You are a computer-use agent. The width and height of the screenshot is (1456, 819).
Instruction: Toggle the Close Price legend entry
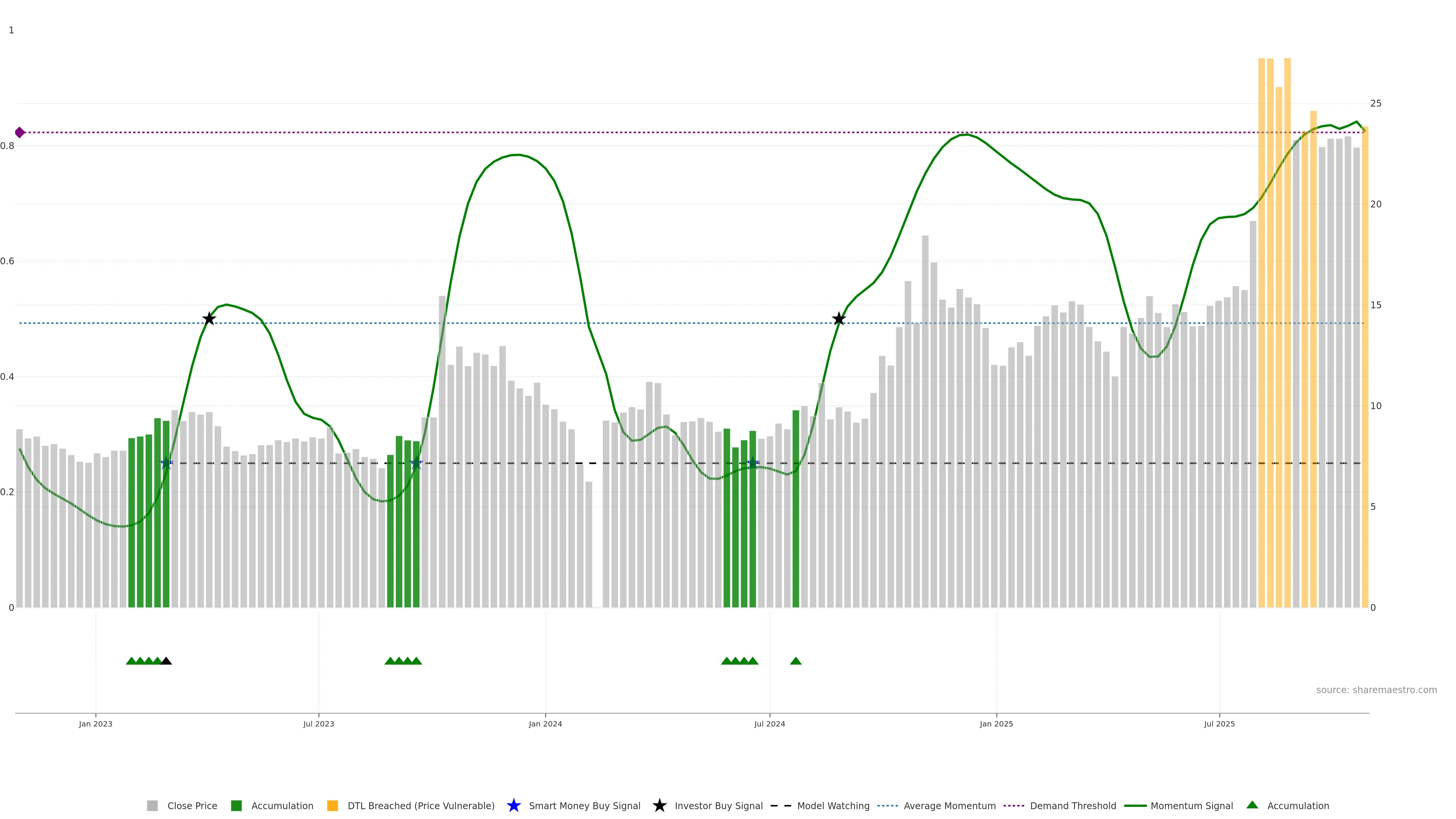(x=191, y=806)
